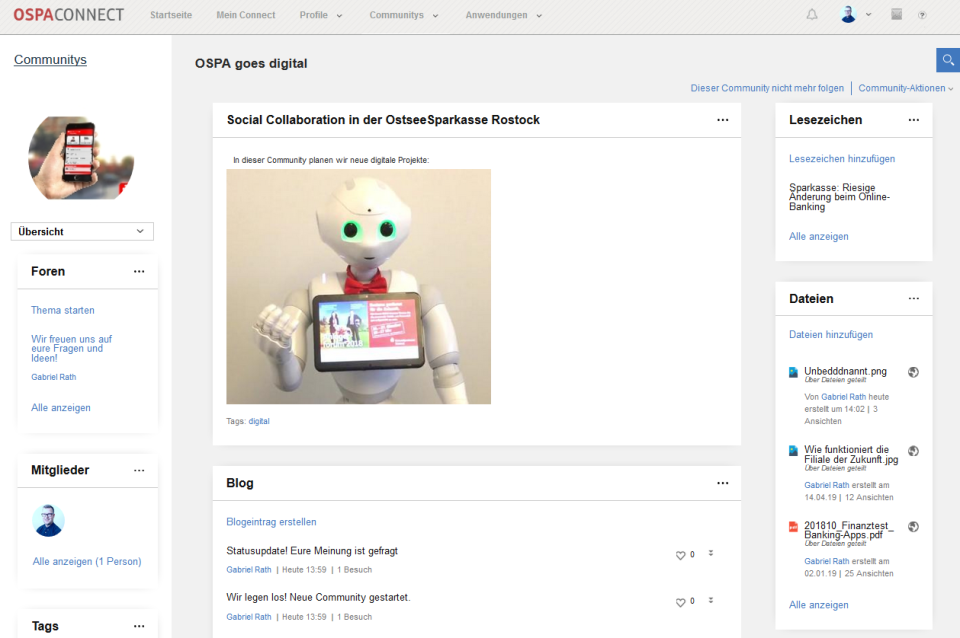Open the Dateien widget three-dot menu
Viewport: 960px width, 638px height.
point(913,298)
